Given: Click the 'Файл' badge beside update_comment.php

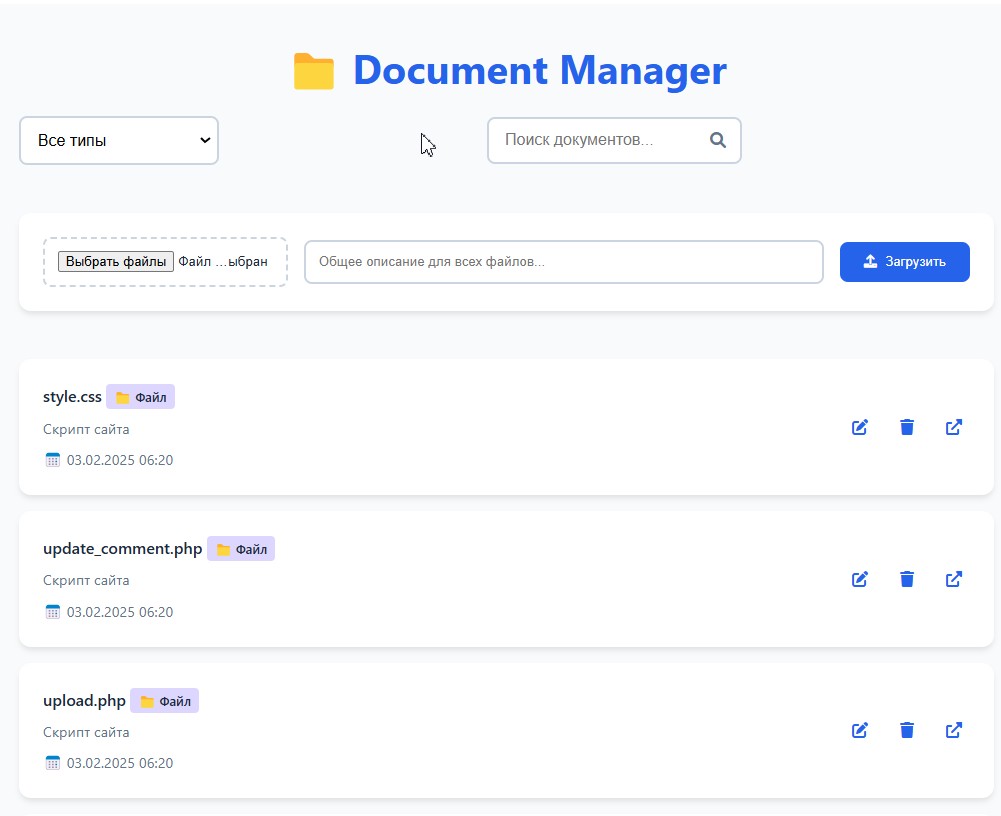Looking at the screenshot, I should (241, 549).
